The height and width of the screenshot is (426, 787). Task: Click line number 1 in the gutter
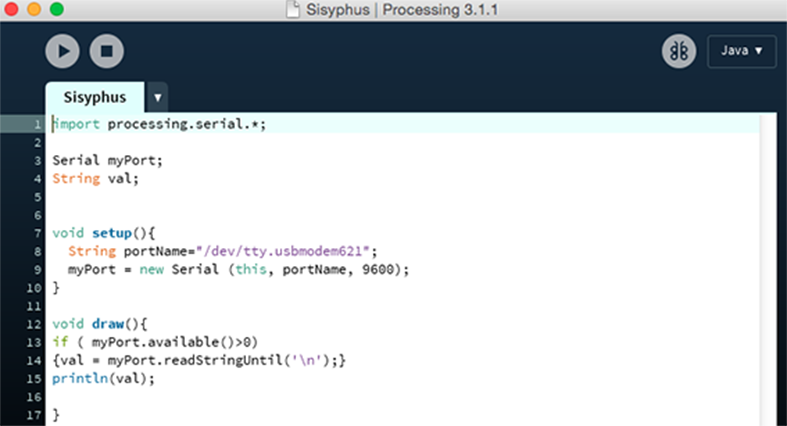point(38,124)
